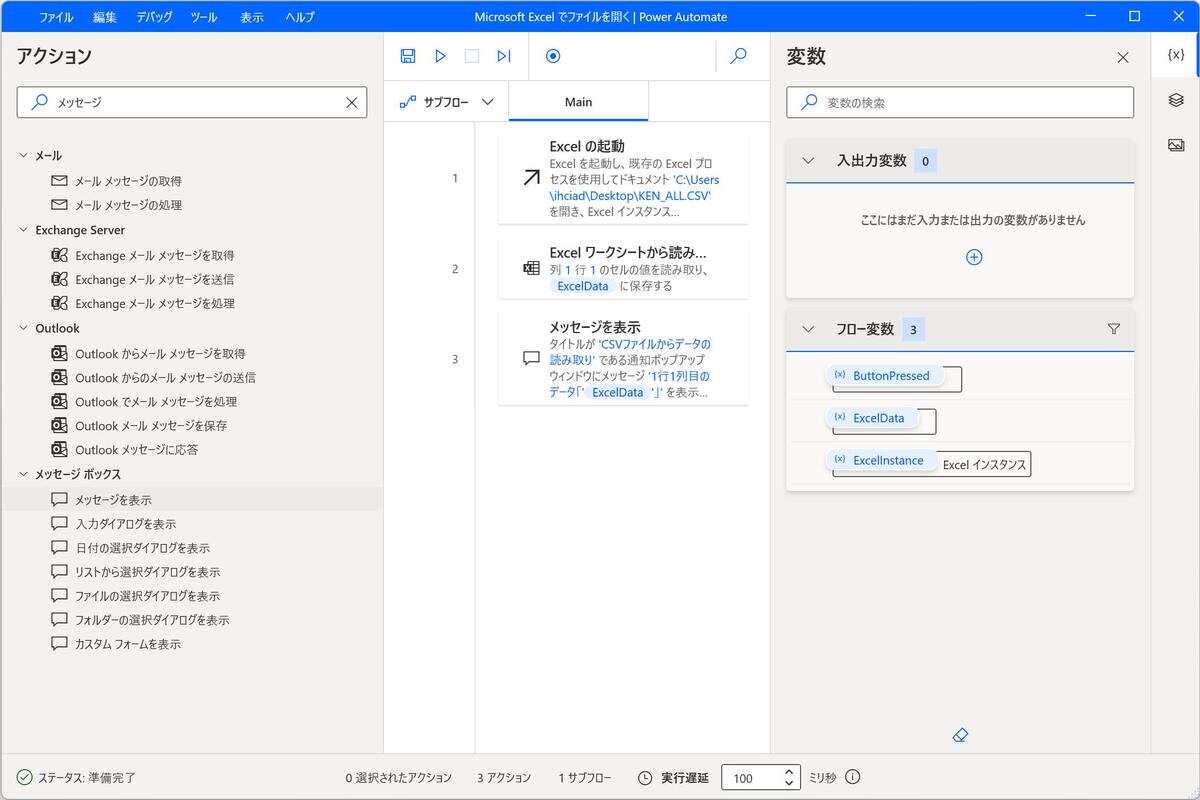Click the eraser icon to clear variables
This screenshot has width=1200, height=800.
tap(960, 735)
